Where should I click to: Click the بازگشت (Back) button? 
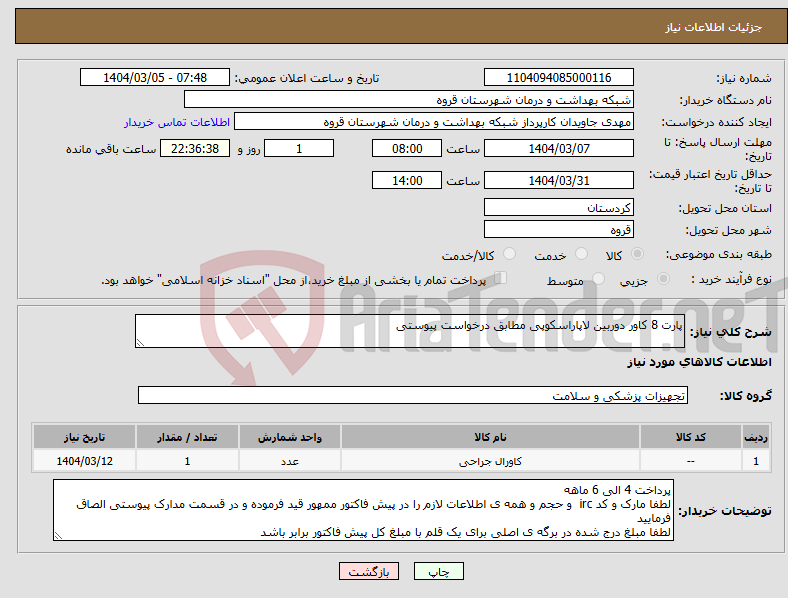369,571
